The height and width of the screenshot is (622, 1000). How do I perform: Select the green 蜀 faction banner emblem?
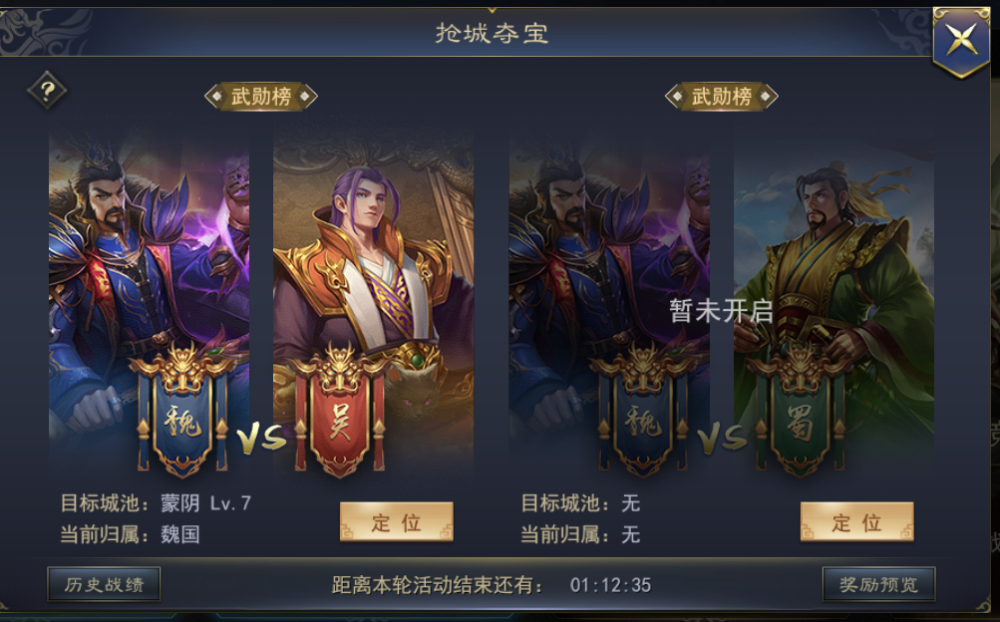[800, 411]
